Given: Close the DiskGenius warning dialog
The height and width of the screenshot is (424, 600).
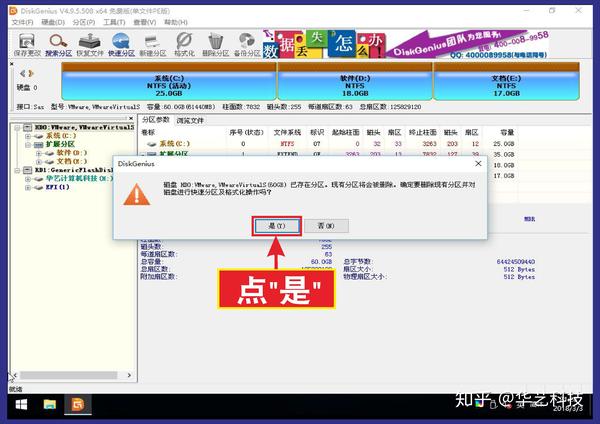Looking at the screenshot, I should tap(478, 163).
